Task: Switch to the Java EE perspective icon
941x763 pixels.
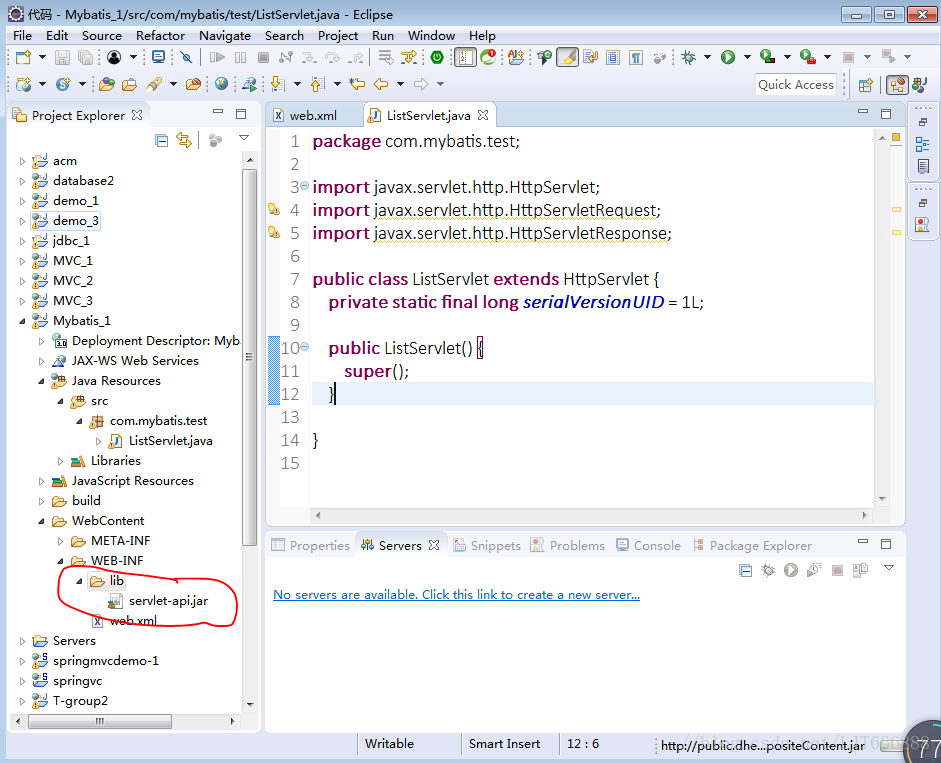Action: click(897, 85)
